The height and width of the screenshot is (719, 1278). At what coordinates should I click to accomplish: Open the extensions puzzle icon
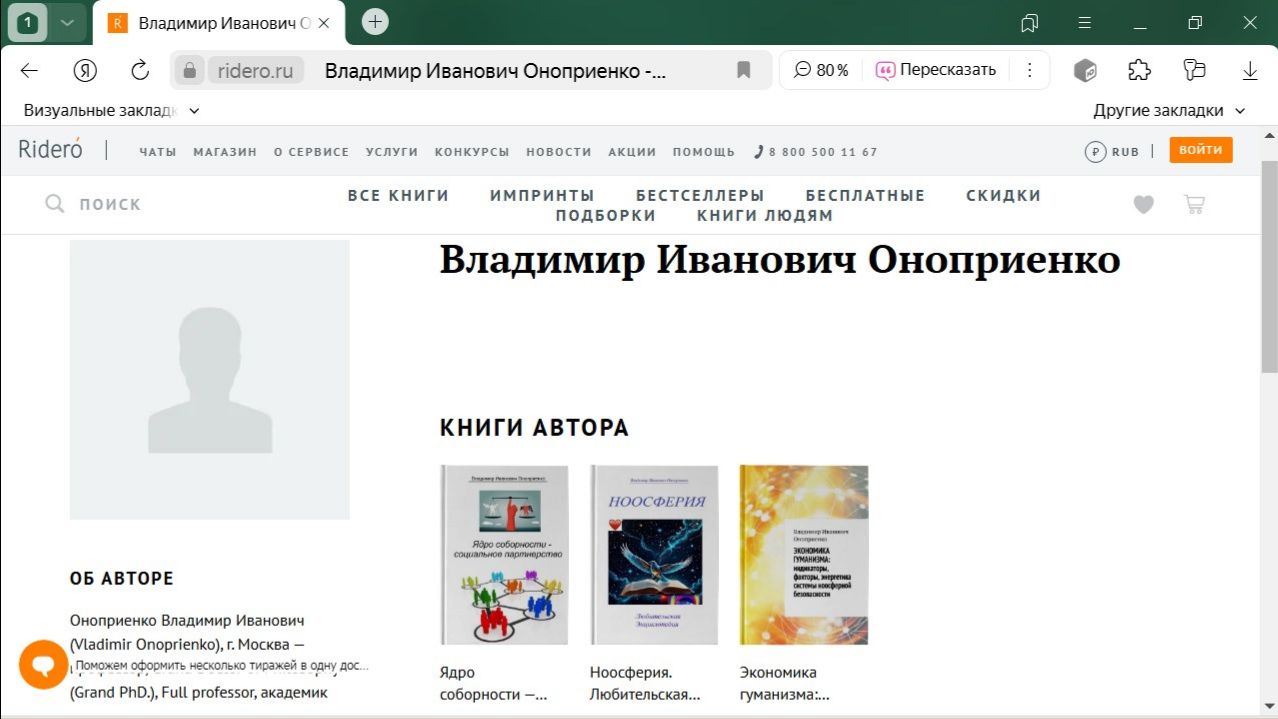1139,70
